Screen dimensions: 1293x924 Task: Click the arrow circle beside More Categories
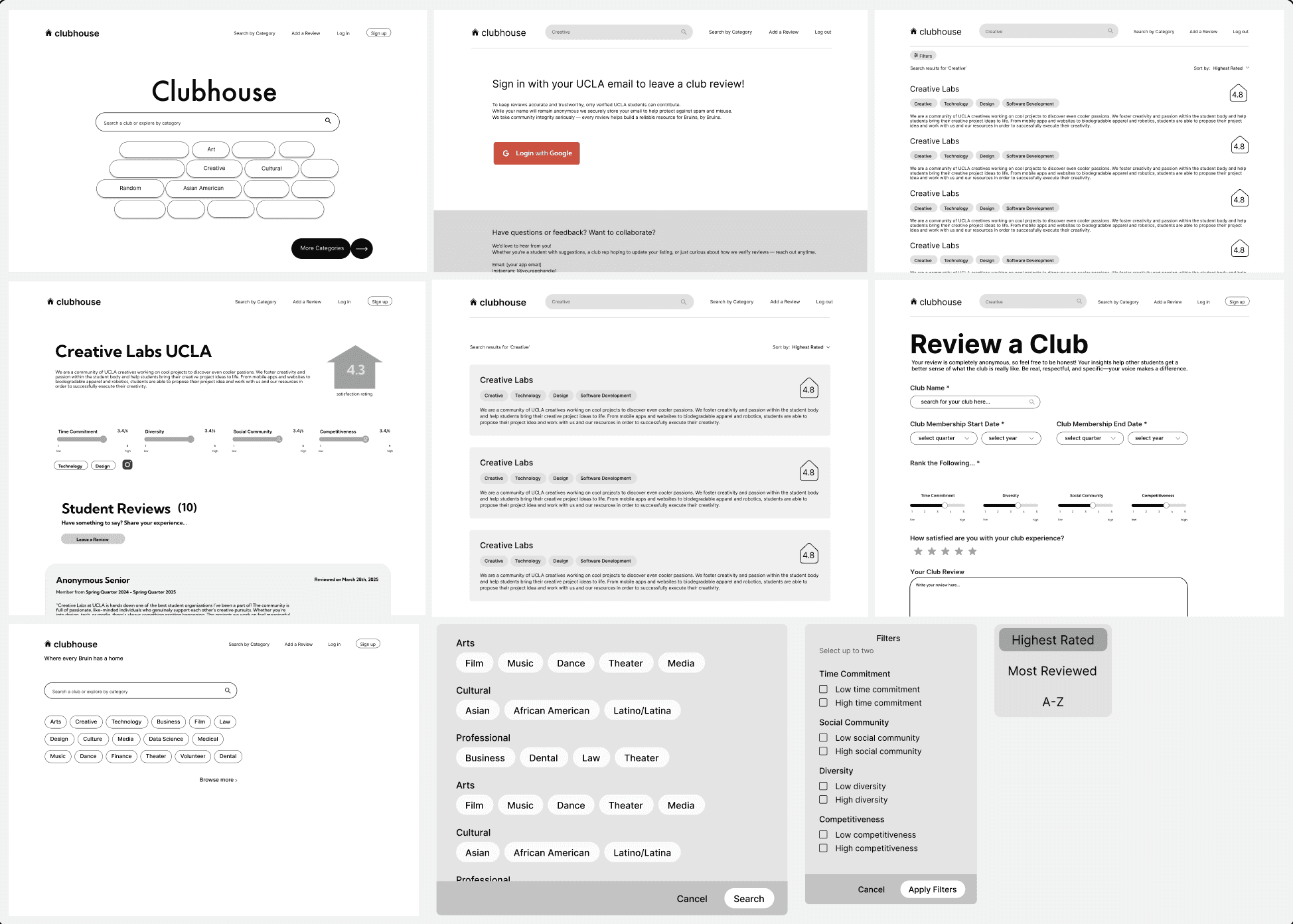[x=362, y=249]
